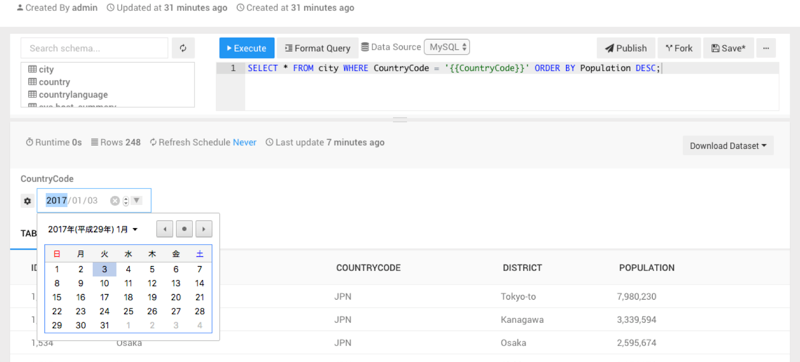
Task: Pick day 10 in the calendar
Action: pyautogui.click(x=105, y=283)
